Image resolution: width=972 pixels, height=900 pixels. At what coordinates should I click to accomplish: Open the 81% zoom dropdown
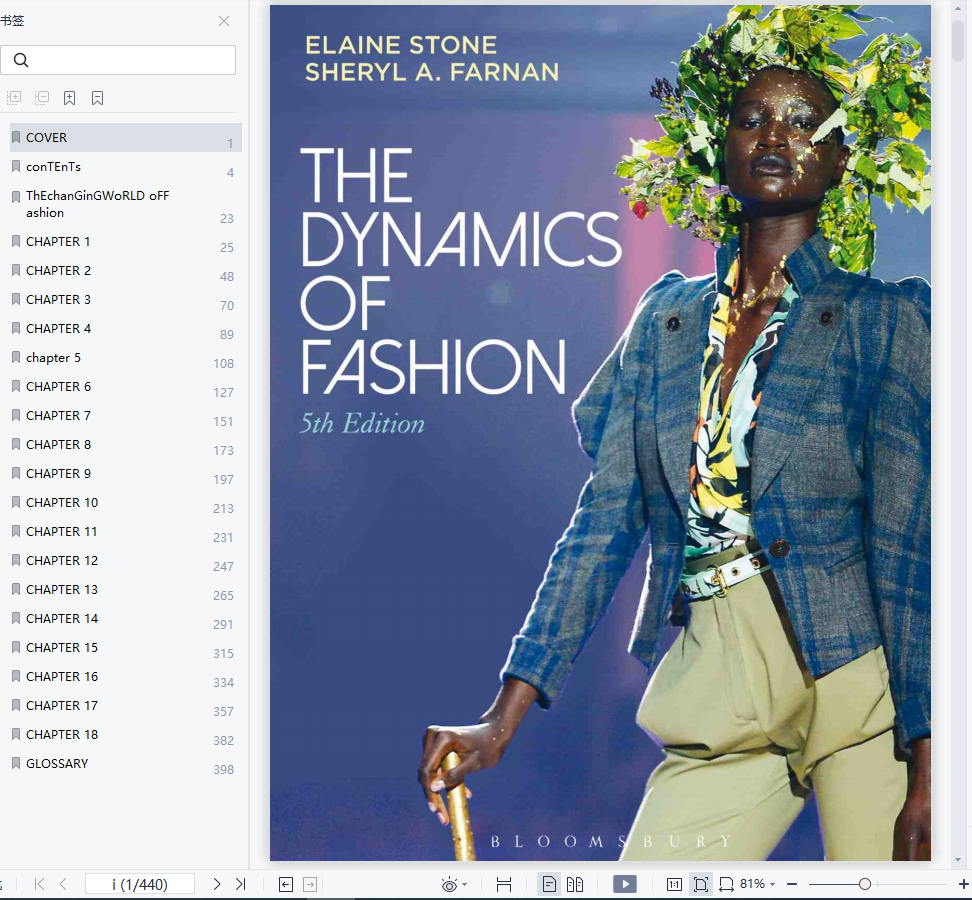point(758,884)
